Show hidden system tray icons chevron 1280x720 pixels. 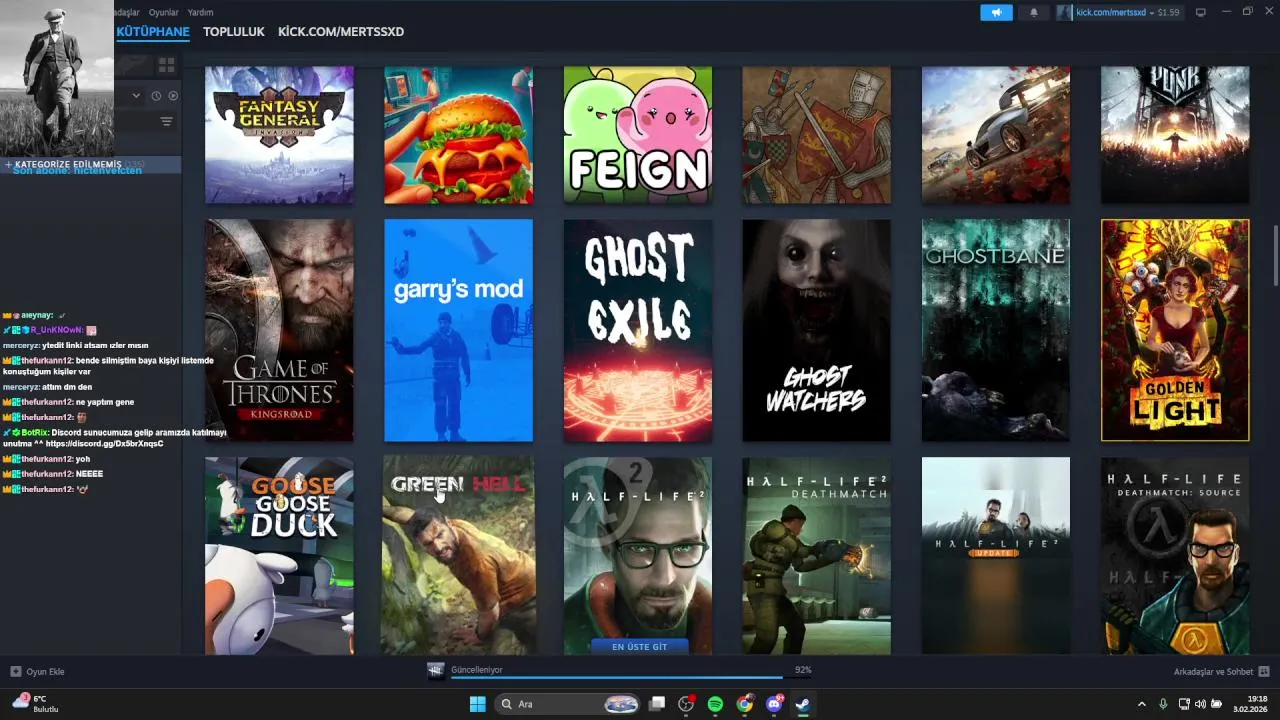point(1142,704)
